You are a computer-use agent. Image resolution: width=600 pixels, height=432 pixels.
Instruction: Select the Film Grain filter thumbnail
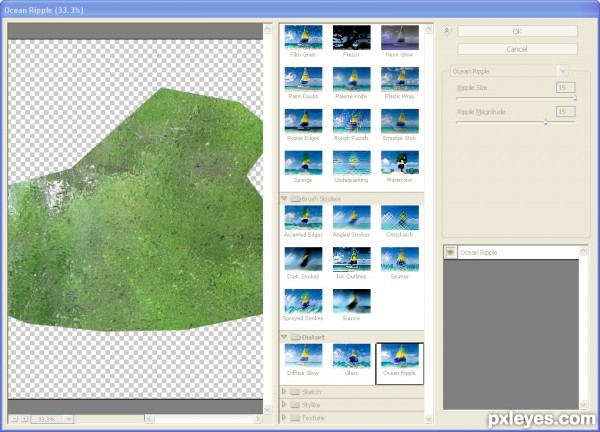[303, 37]
